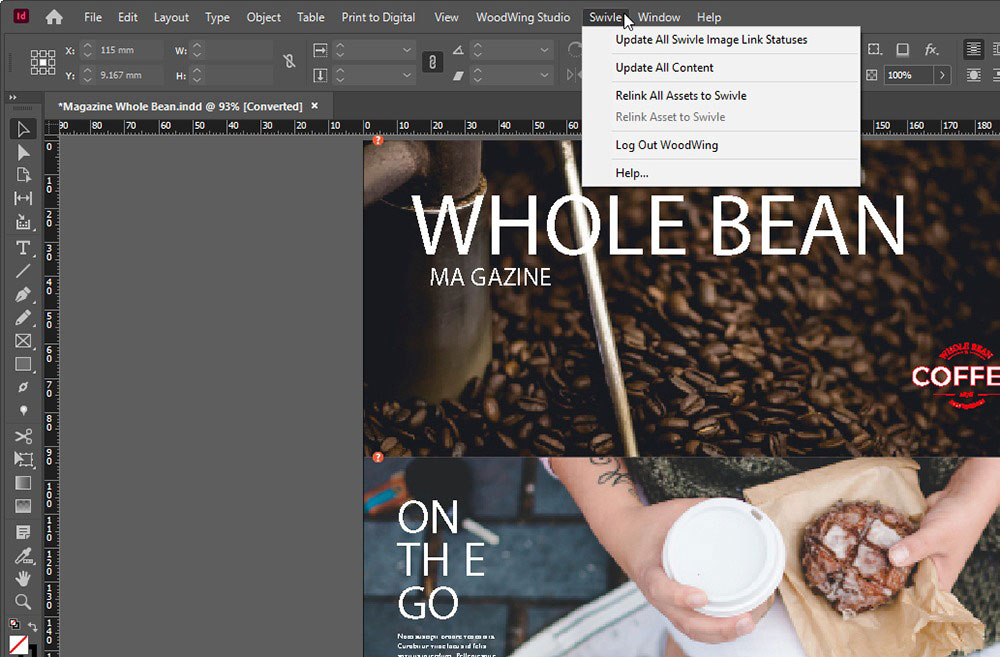Screen dimensions: 1000x657
Task: Select Log Out WoodWing
Action: pyautogui.click(x=666, y=145)
